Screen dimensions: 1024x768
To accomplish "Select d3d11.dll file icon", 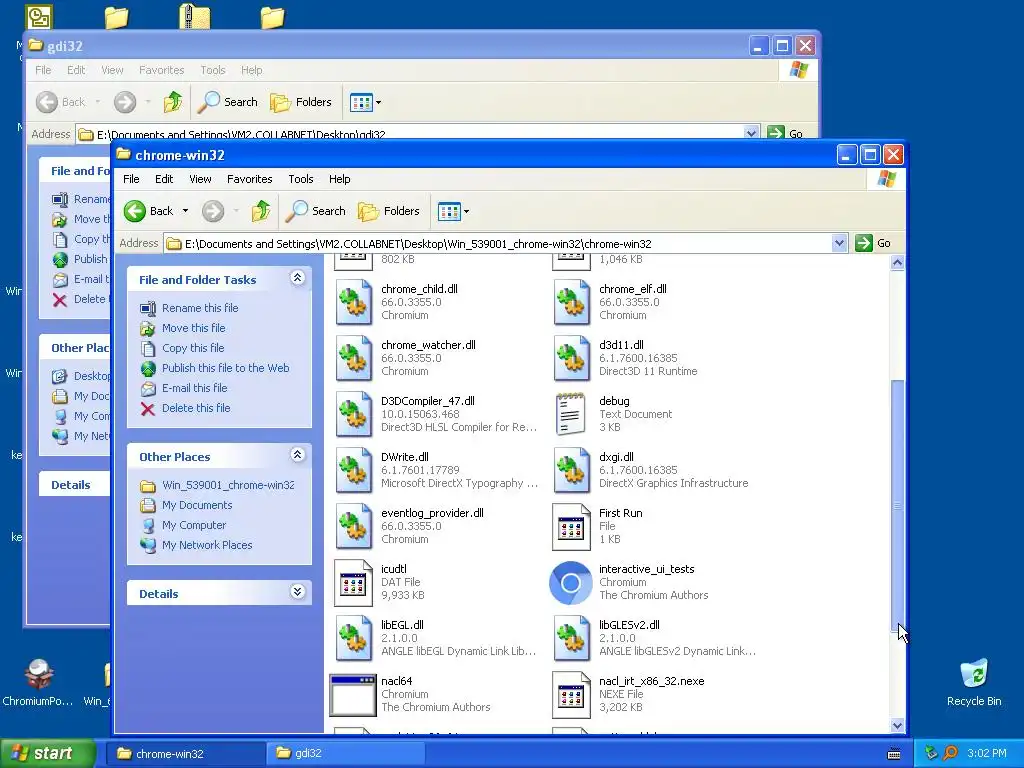I will click(572, 359).
